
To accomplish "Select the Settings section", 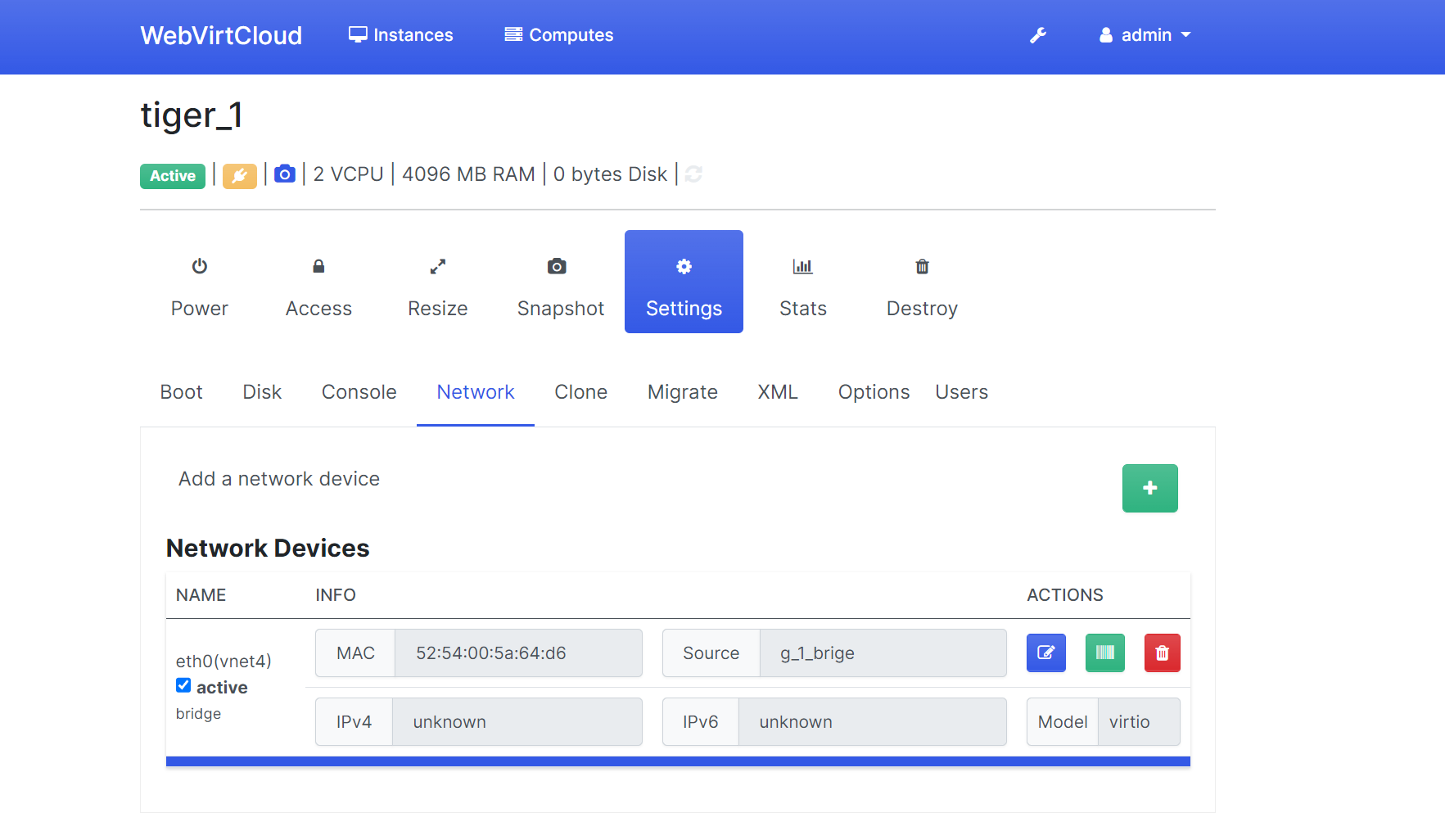I will coord(684,282).
